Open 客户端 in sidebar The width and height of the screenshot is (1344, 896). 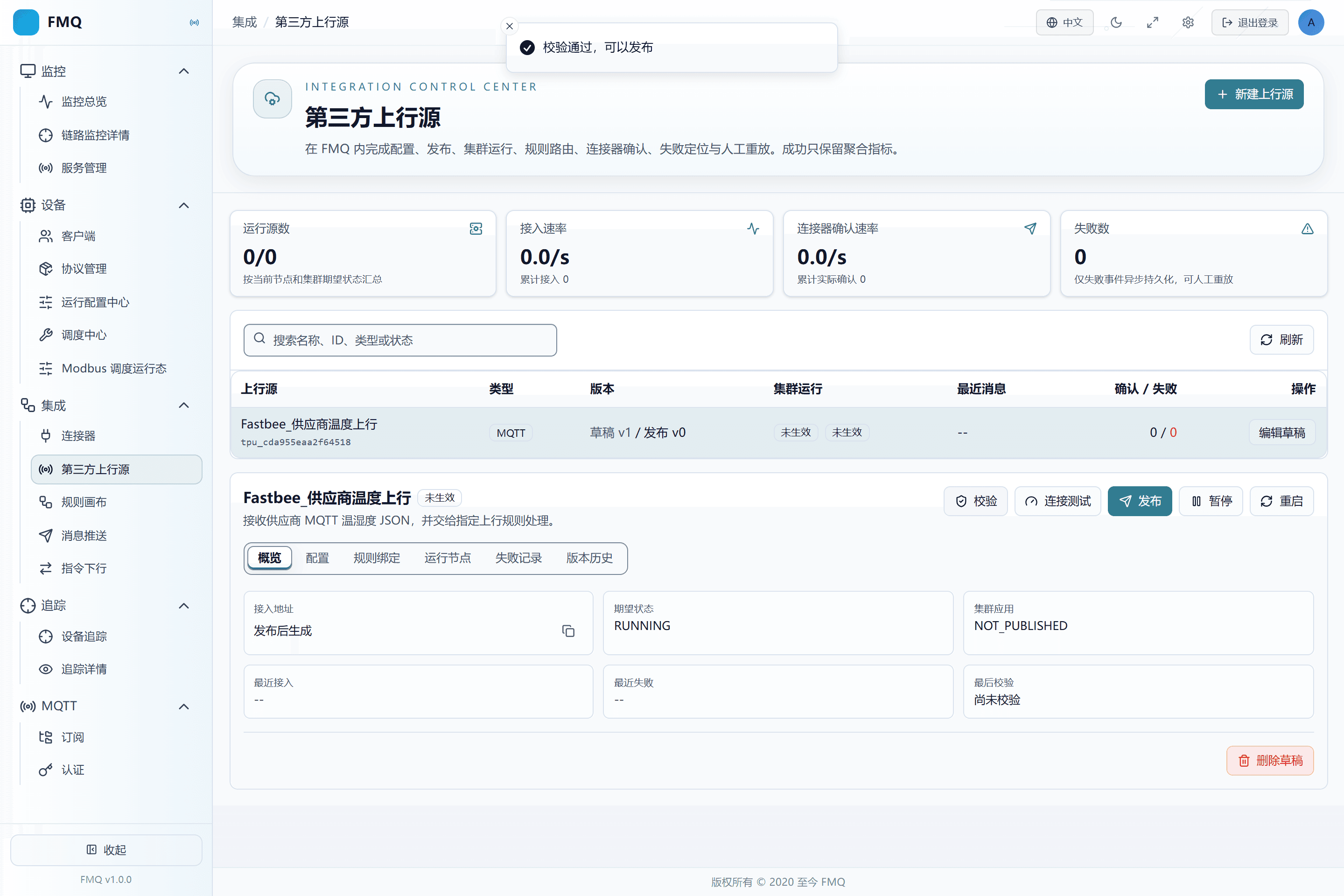117,236
